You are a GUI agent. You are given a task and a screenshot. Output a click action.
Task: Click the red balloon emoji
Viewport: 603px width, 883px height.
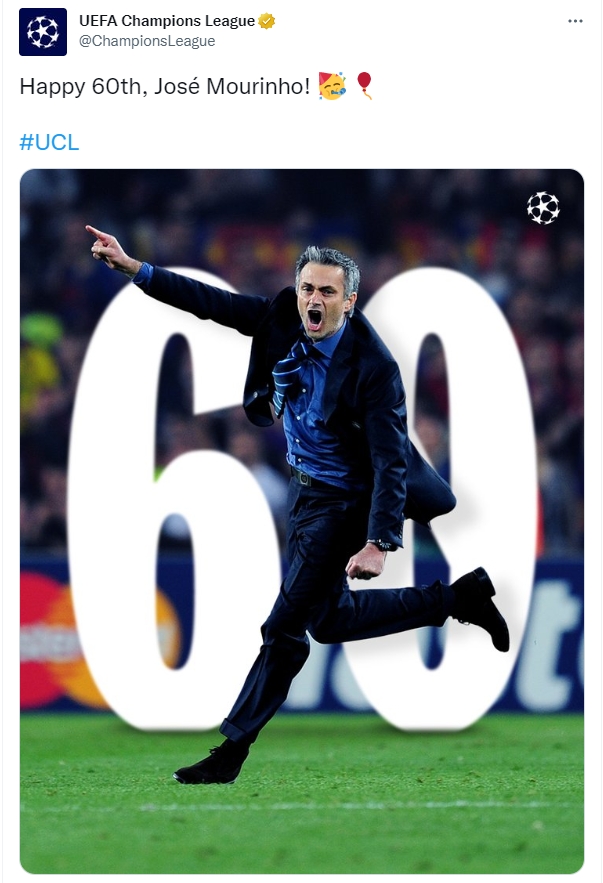pyautogui.click(x=364, y=85)
